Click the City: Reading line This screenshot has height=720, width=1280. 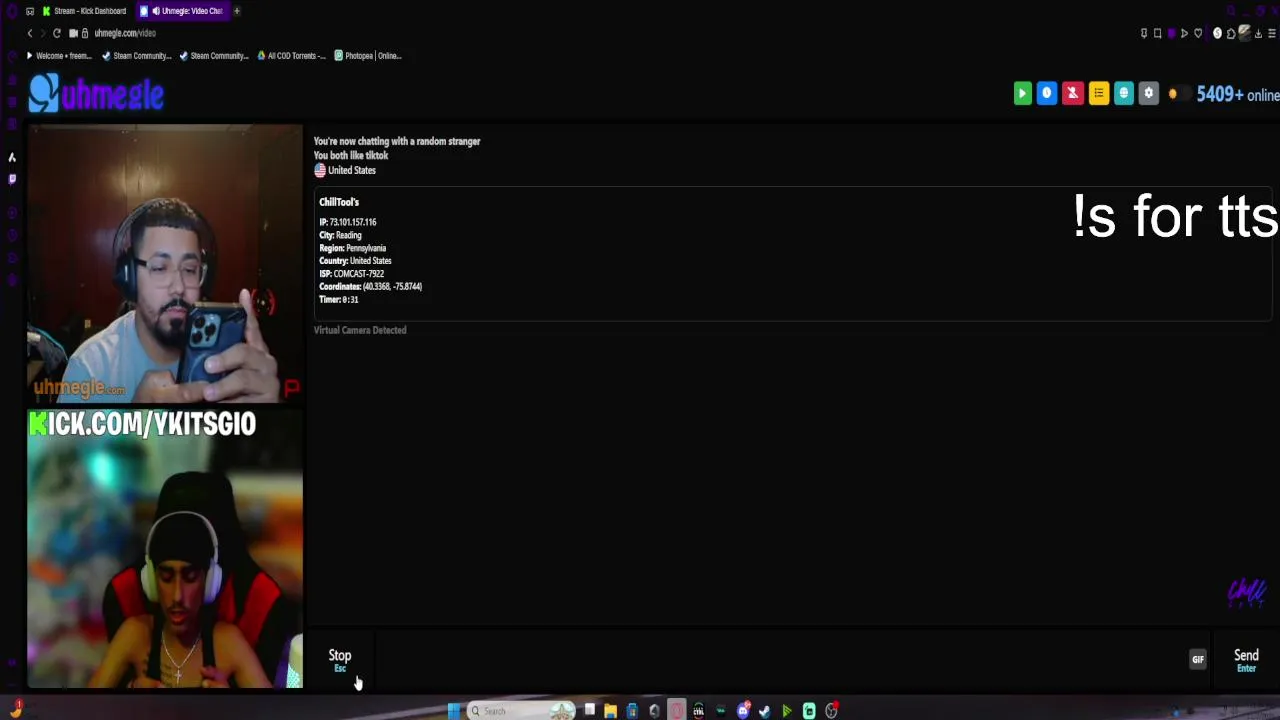340,235
